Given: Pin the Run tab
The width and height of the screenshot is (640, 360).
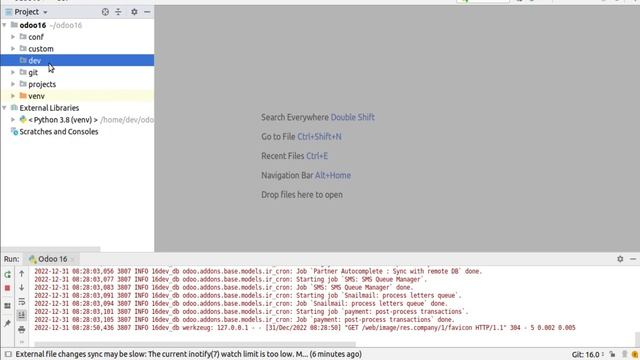Looking at the screenshot, I should pyautogui.click(x=7, y=323).
